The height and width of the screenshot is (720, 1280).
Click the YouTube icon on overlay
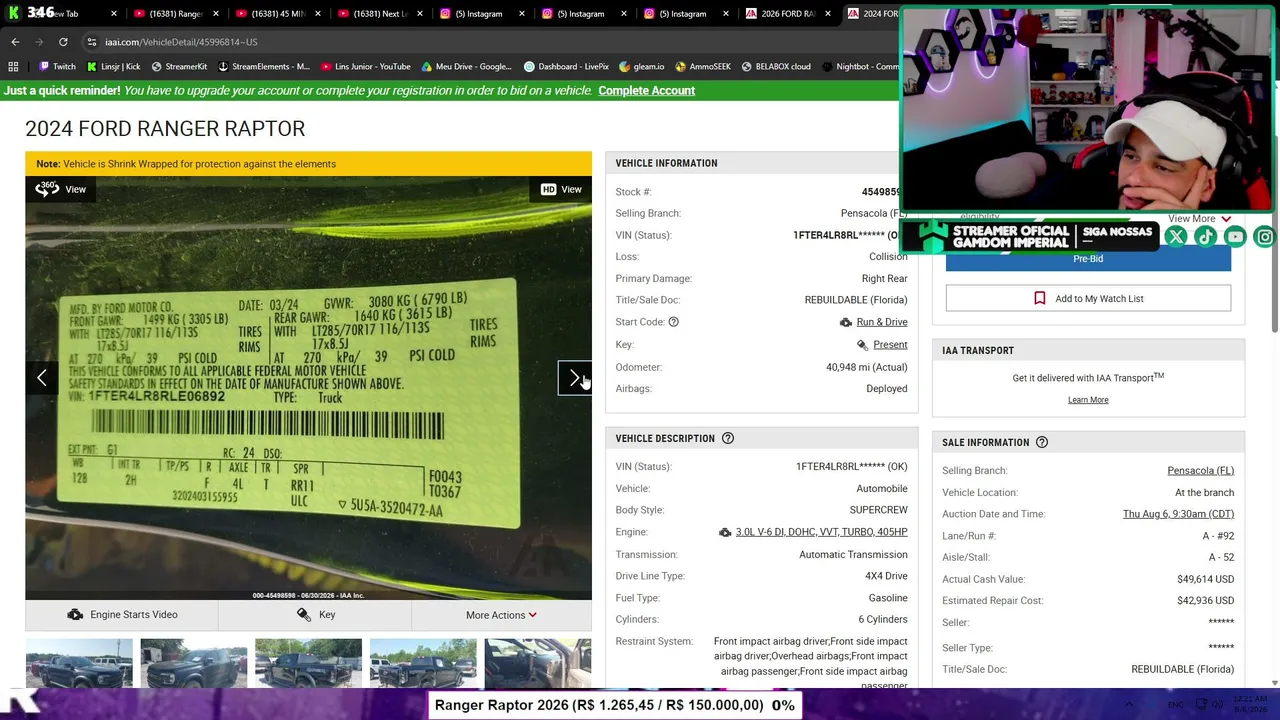(x=1236, y=237)
